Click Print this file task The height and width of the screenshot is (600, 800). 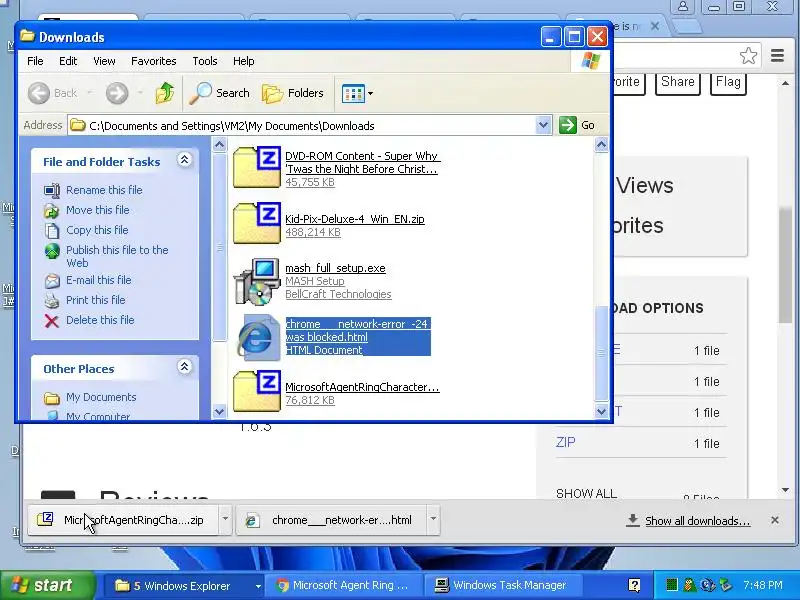coord(95,299)
